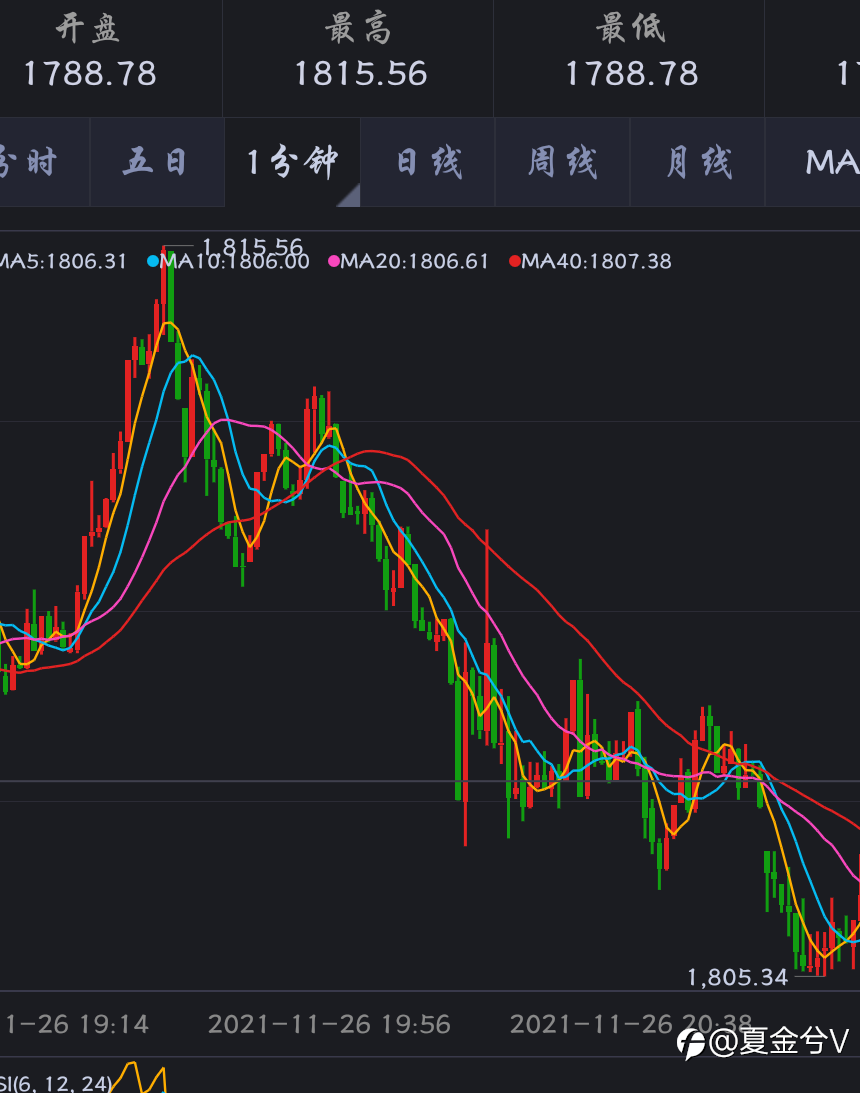Click the 开盘 value 1788.78

(90, 74)
